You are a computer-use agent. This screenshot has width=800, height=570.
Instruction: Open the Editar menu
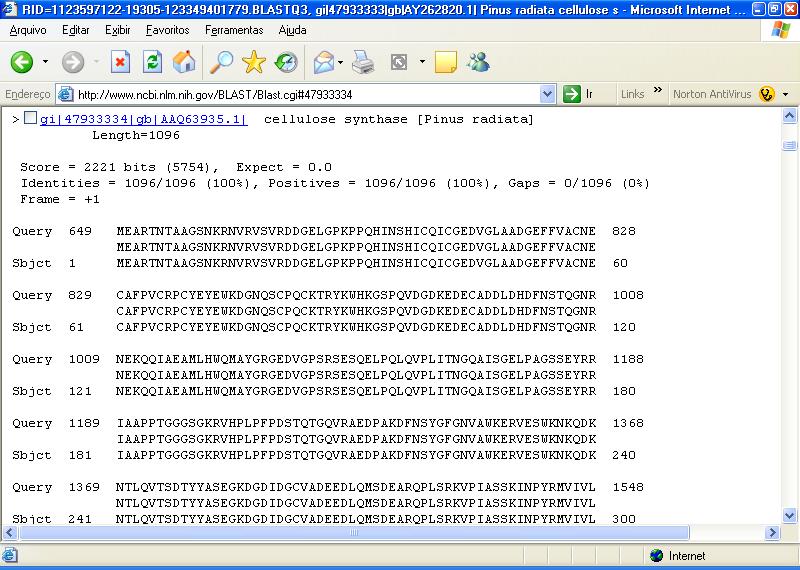pos(76,30)
